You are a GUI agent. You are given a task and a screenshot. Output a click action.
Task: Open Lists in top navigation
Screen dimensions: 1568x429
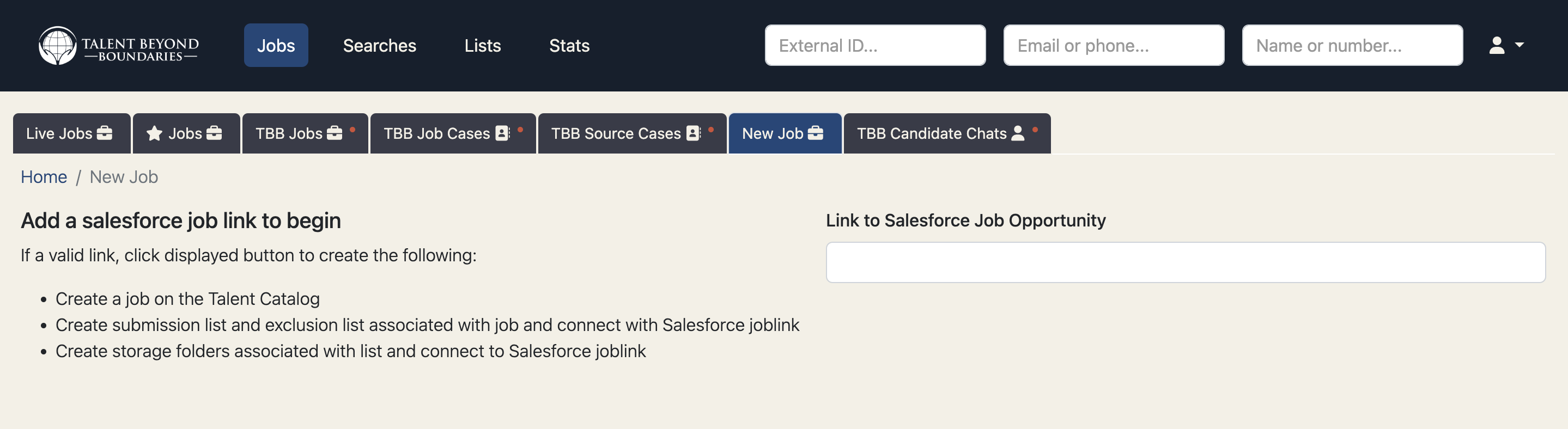click(482, 46)
